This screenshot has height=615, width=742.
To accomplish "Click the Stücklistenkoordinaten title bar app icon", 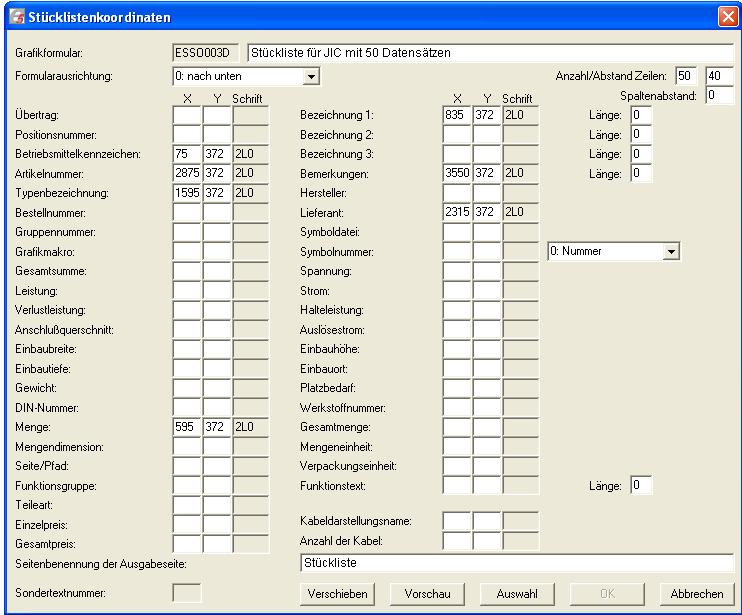I will 18,17.
